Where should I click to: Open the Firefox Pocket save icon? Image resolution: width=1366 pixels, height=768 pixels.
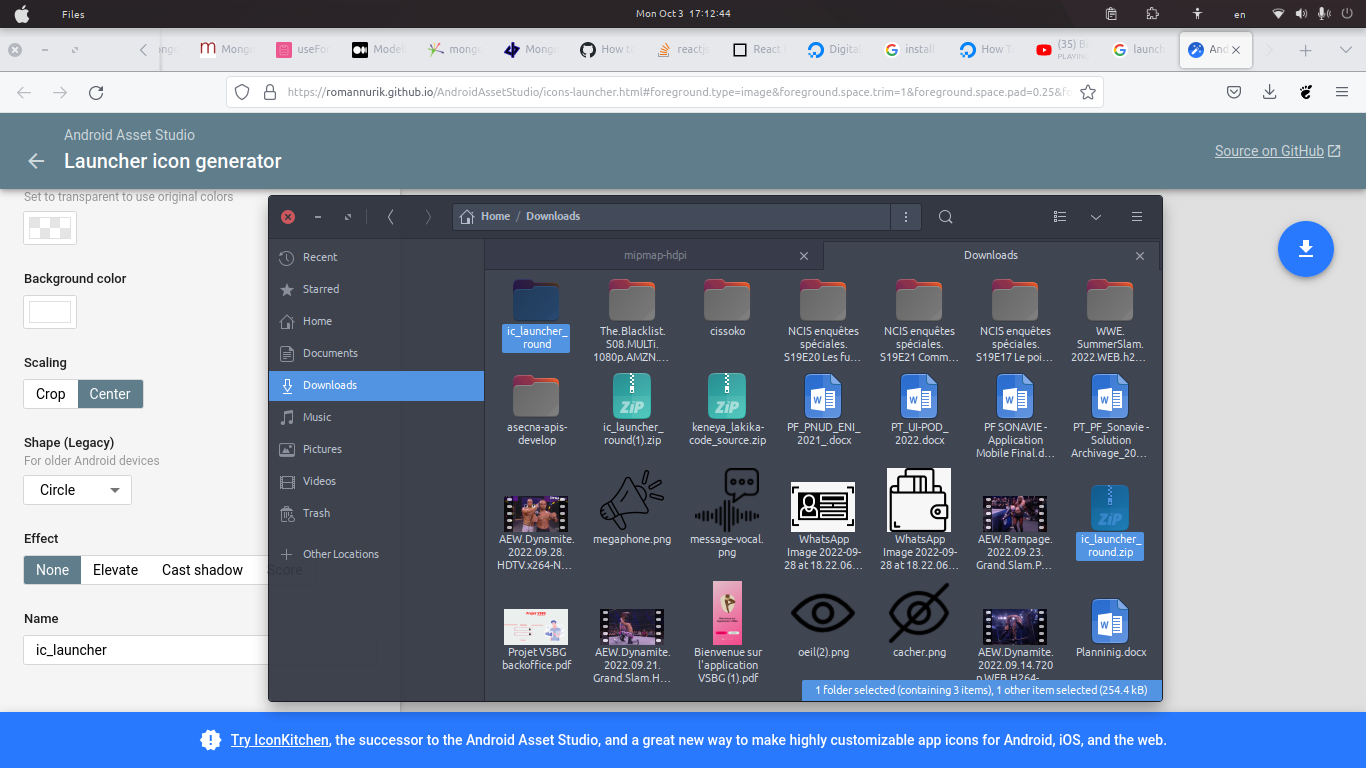click(1234, 92)
